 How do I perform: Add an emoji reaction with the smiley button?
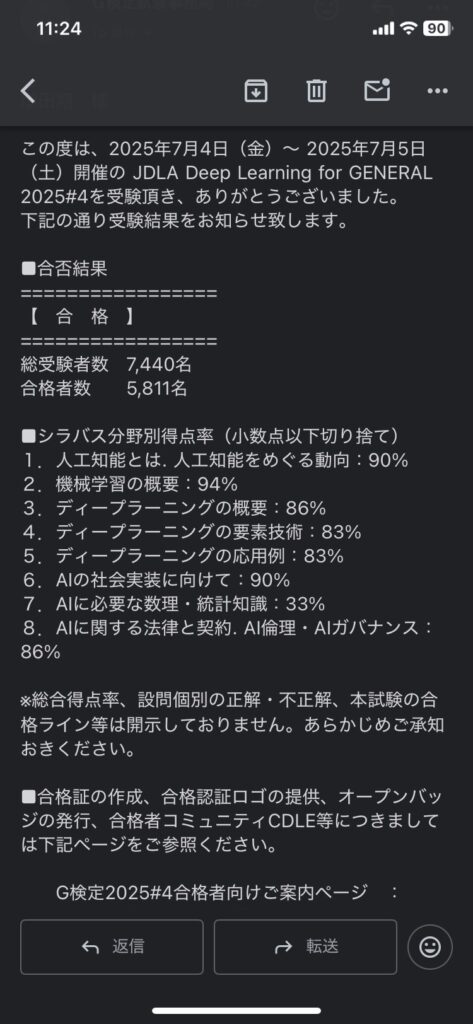pyautogui.click(x=430, y=946)
